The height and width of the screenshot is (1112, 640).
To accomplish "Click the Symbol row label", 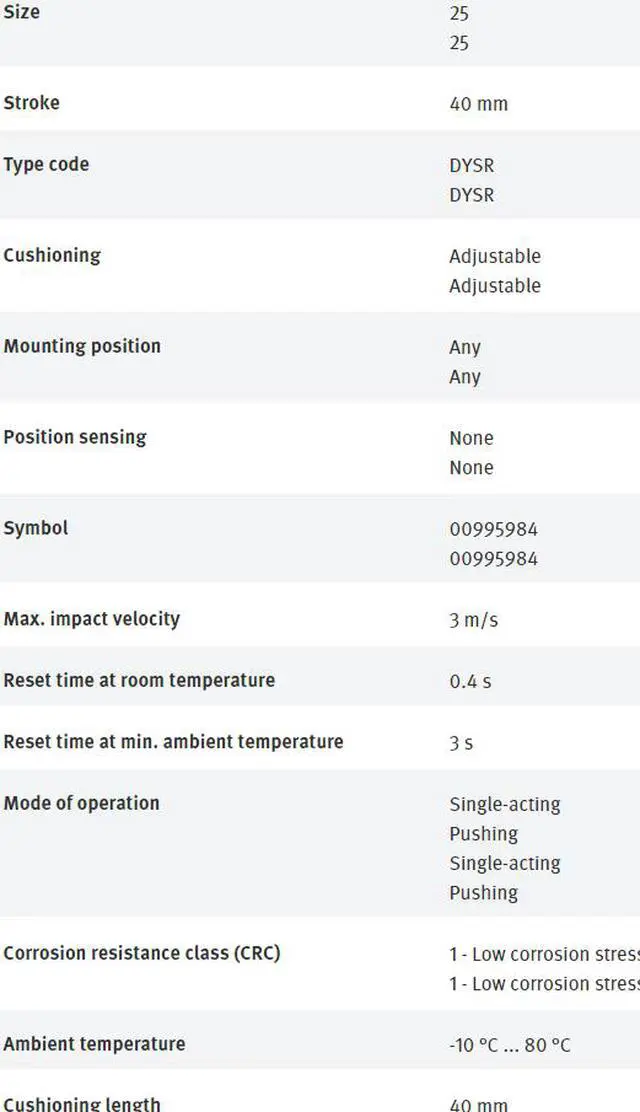I will click(x=36, y=528).
